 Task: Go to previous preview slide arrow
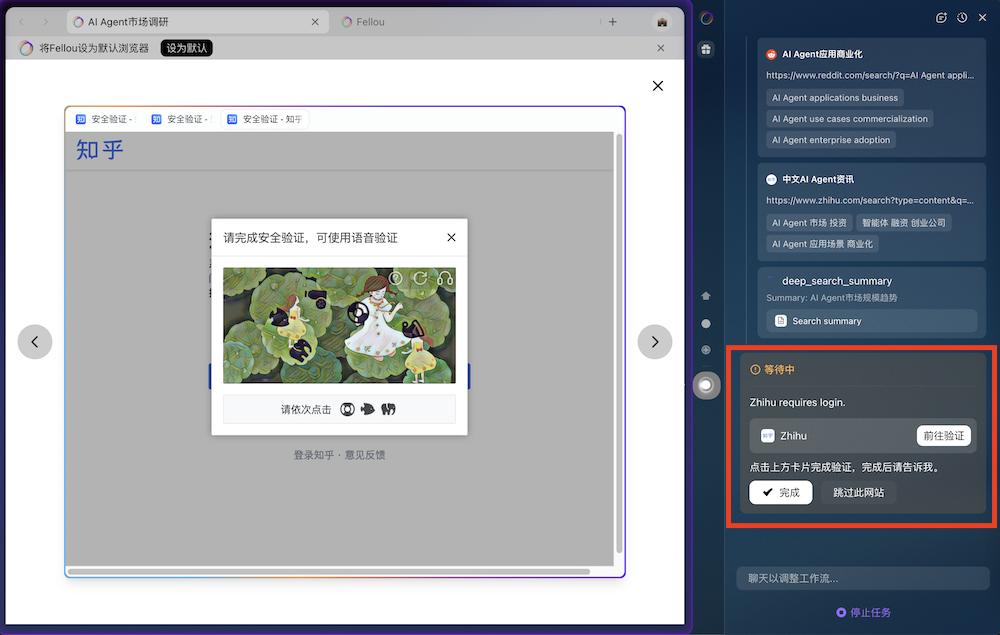click(x=34, y=342)
